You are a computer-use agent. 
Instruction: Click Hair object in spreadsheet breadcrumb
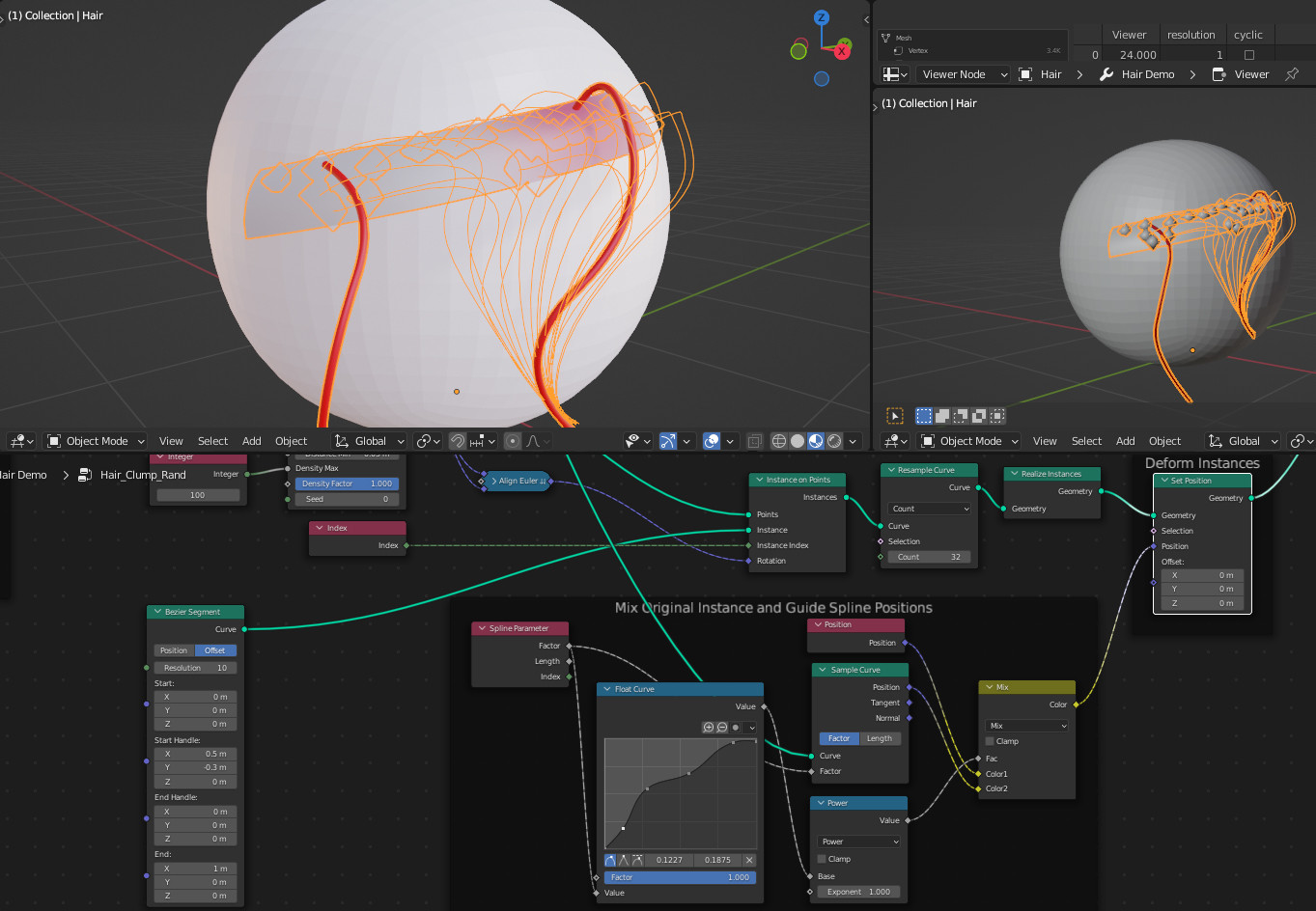[1050, 74]
